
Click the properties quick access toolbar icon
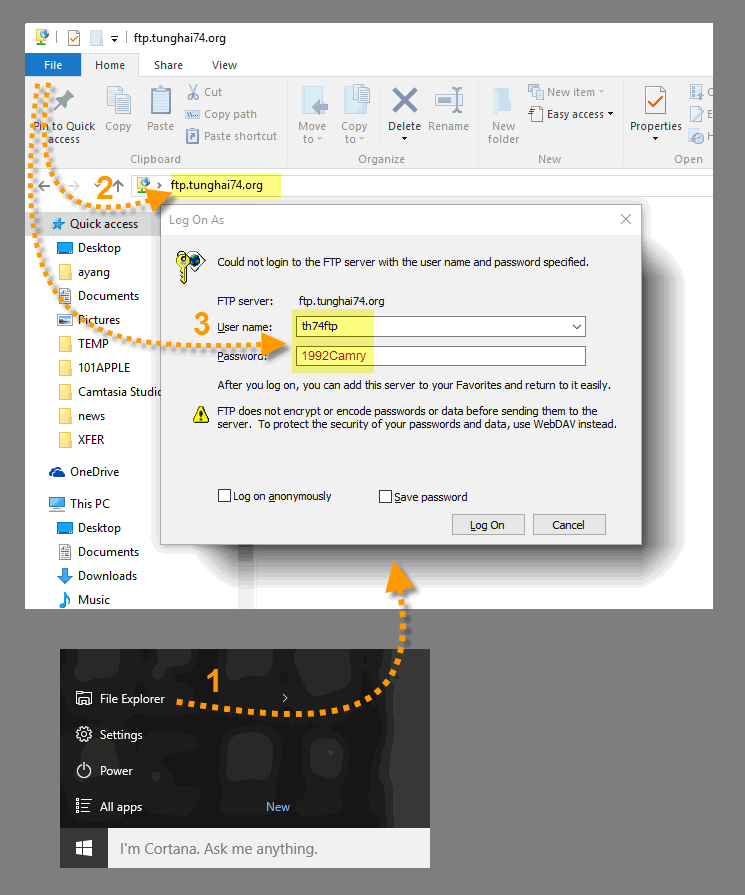point(74,38)
